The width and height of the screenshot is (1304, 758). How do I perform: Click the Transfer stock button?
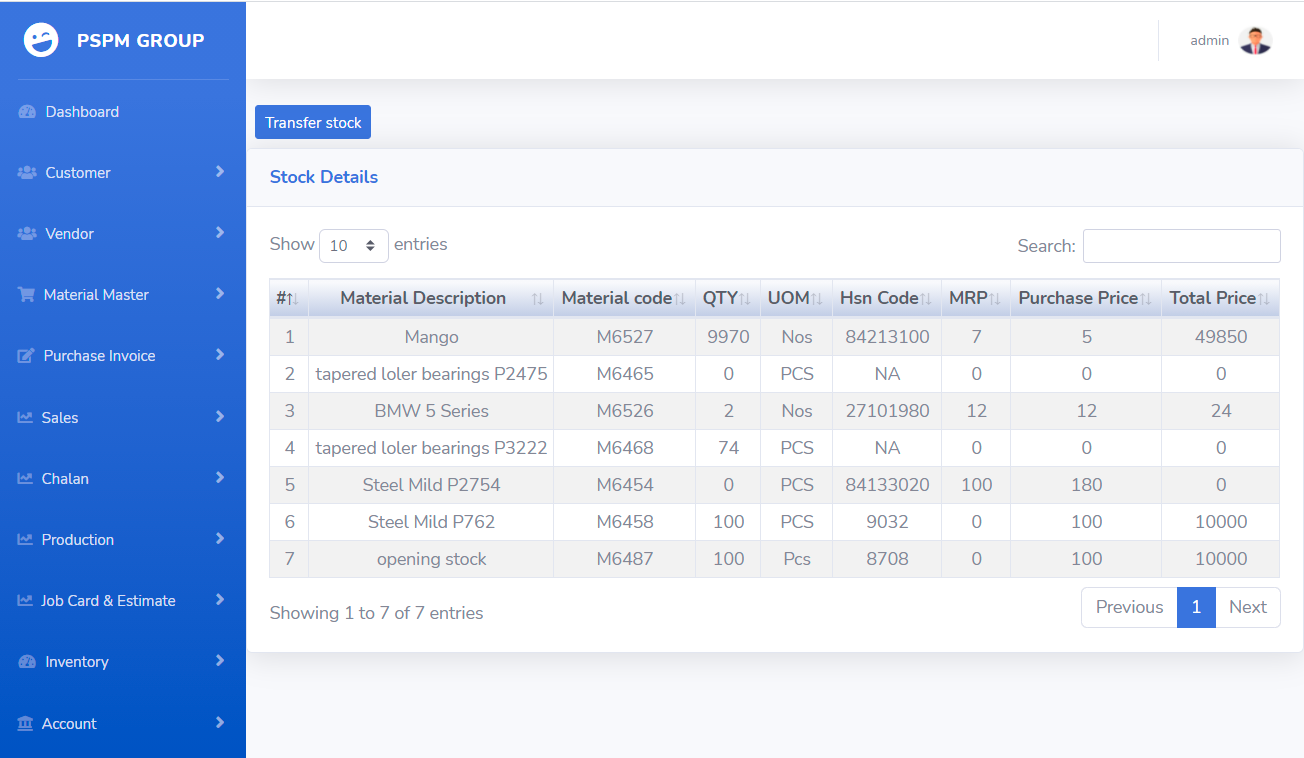[x=313, y=123]
